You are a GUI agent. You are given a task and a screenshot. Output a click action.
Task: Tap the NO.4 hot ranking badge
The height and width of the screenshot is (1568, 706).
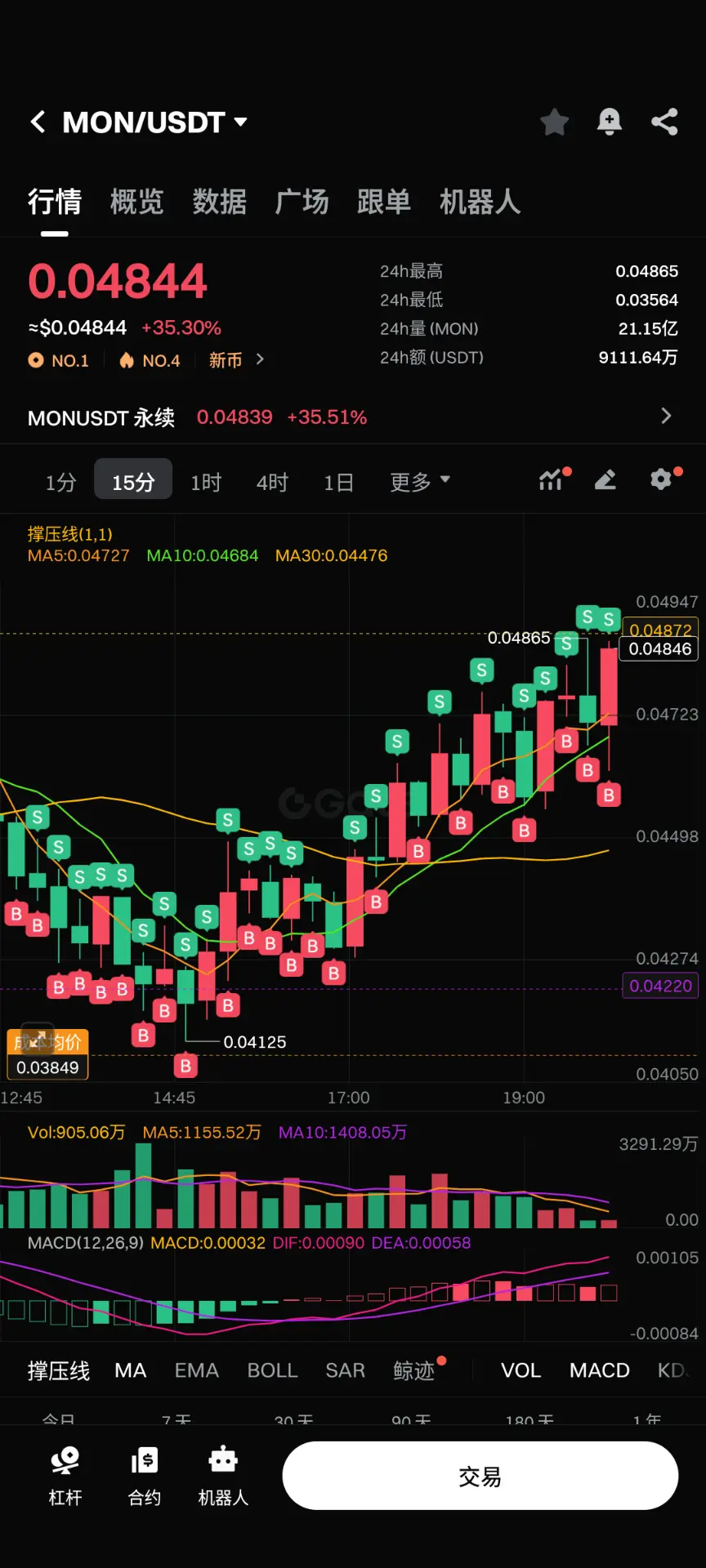150,360
